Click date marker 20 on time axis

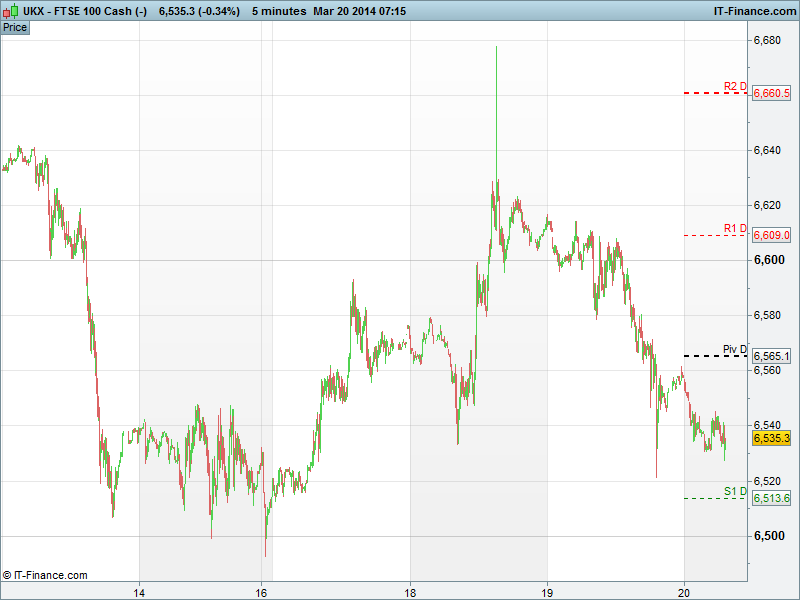(685, 590)
